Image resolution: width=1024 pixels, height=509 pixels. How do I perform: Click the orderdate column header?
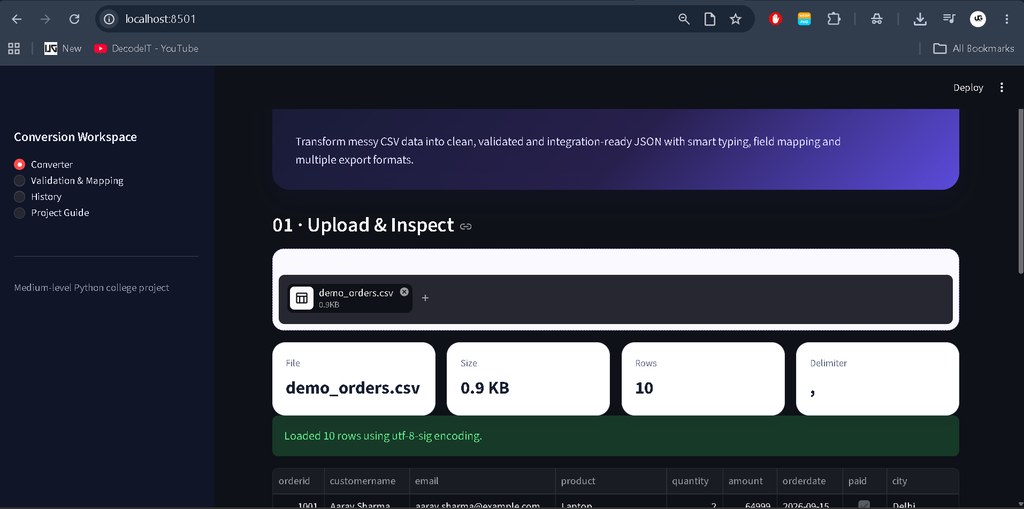click(x=810, y=481)
